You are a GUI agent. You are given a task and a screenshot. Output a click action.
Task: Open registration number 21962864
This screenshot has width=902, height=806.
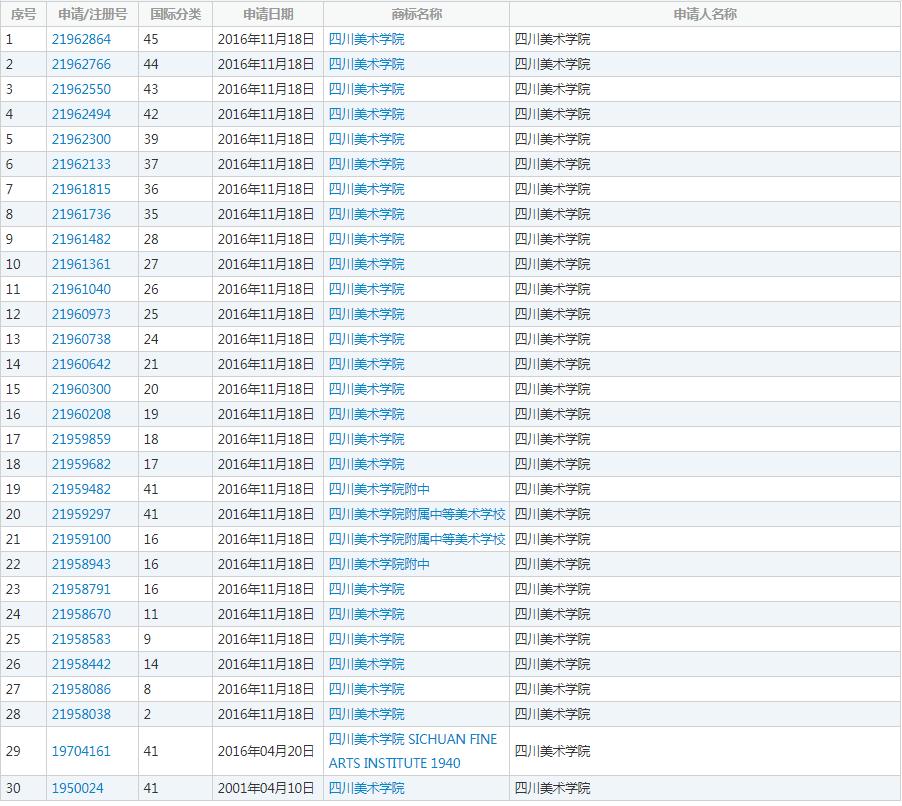81,39
